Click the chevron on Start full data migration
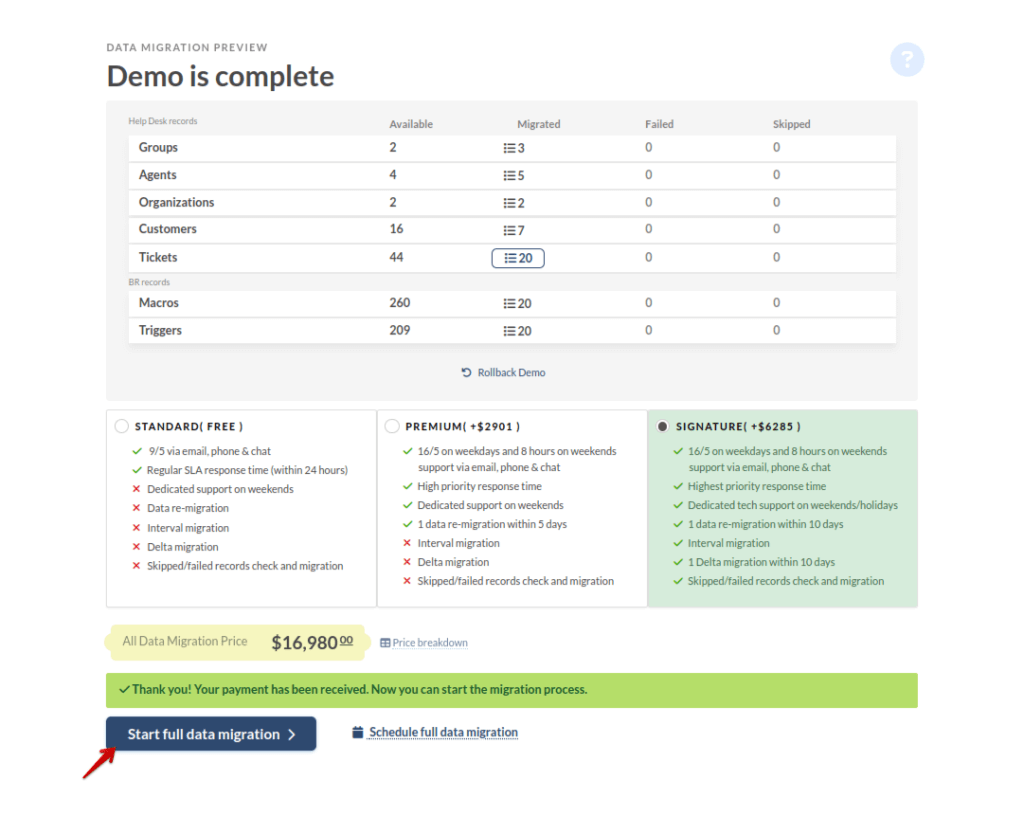This screenshot has height=816, width=1024. pos(293,733)
